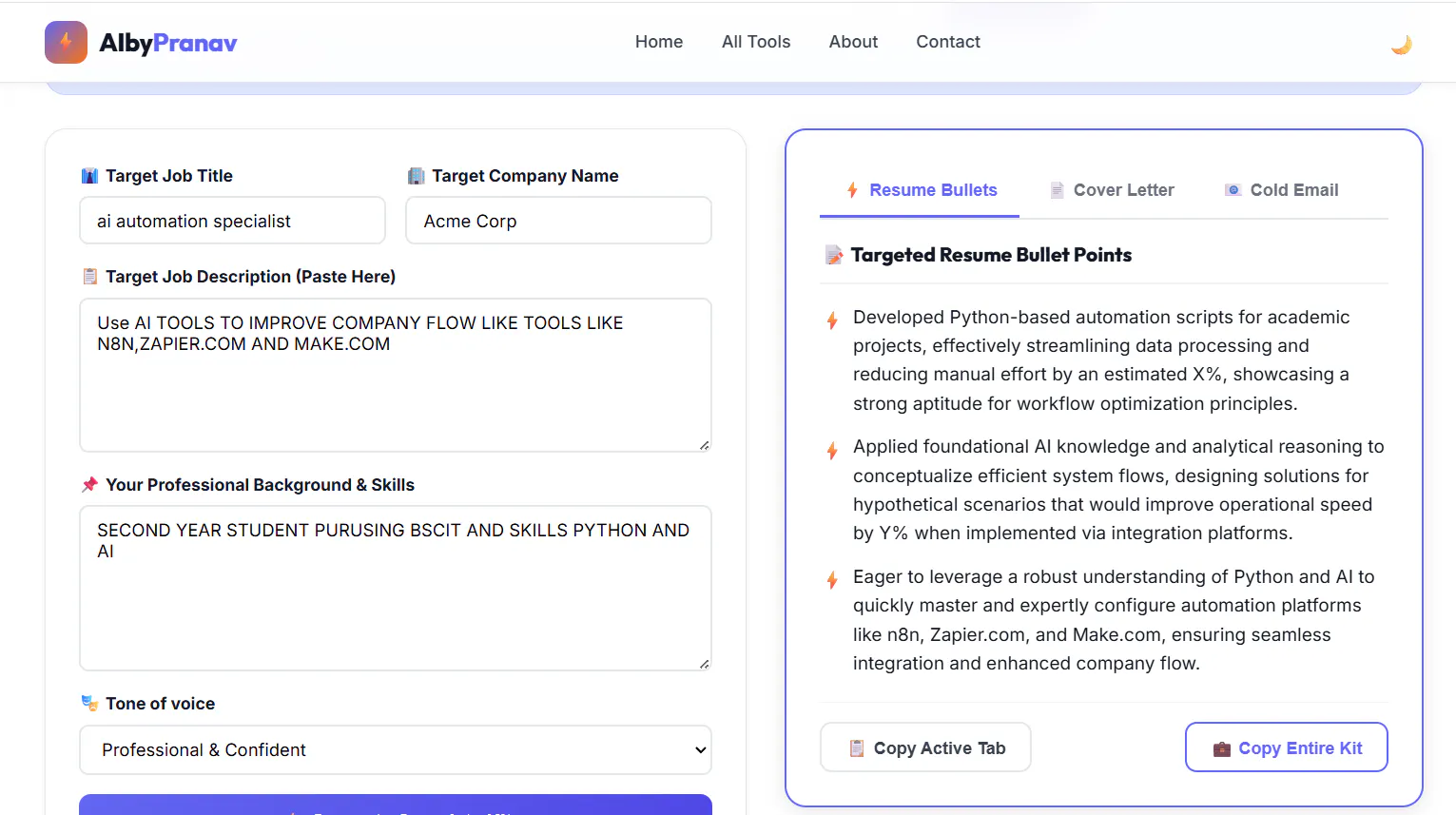The height and width of the screenshot is (815, 1456).
Task: Edit the Target Job Title field
Action: pos(233,221)
